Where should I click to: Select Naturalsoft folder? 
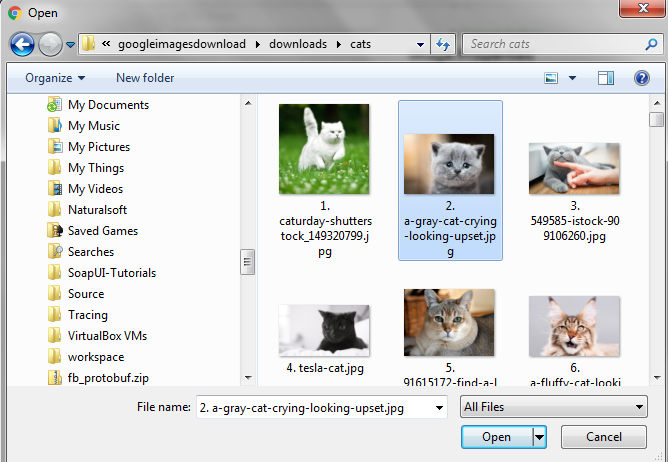pyautogui.click(x=97, y=210)
